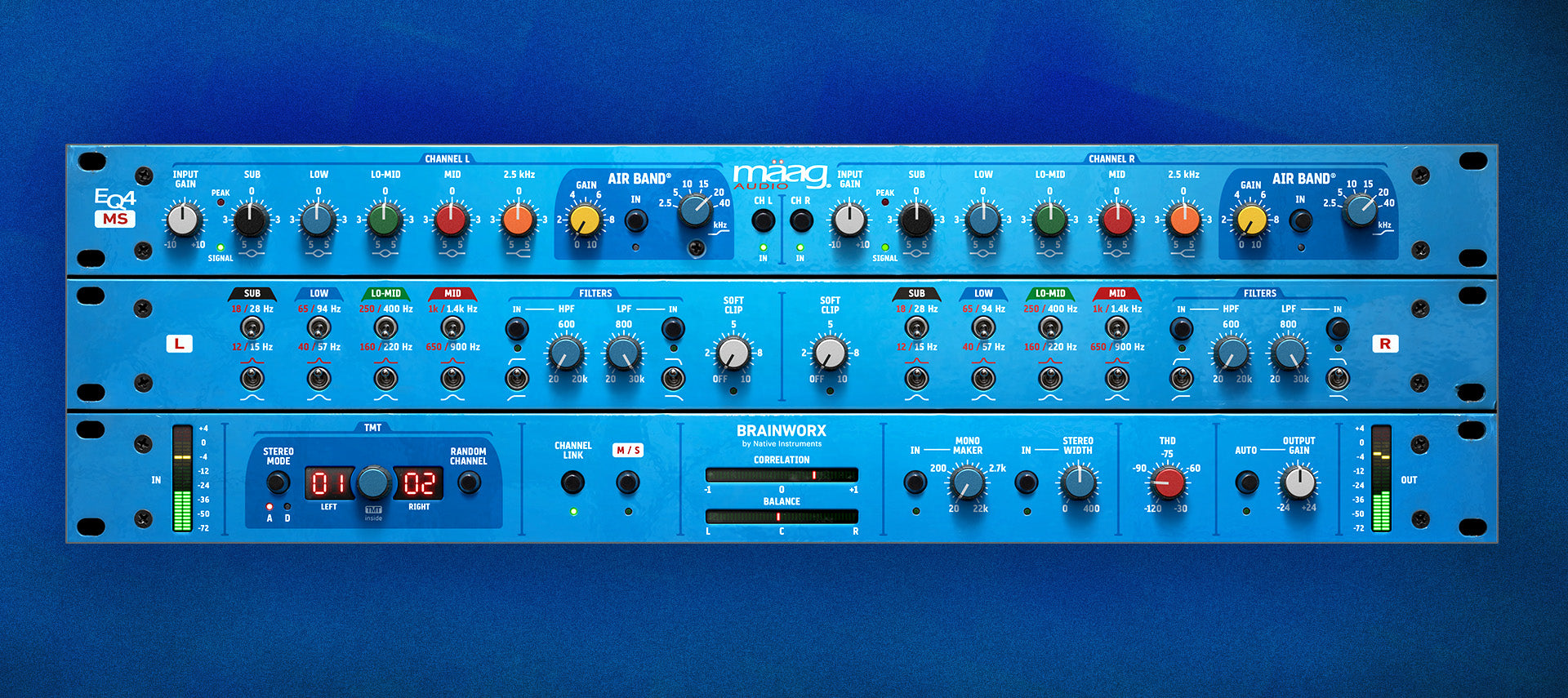Click the Channel R Air Band frequency knob
Image resolution: width=1568 pixels, height=698 pixels.
point(1361,210)
